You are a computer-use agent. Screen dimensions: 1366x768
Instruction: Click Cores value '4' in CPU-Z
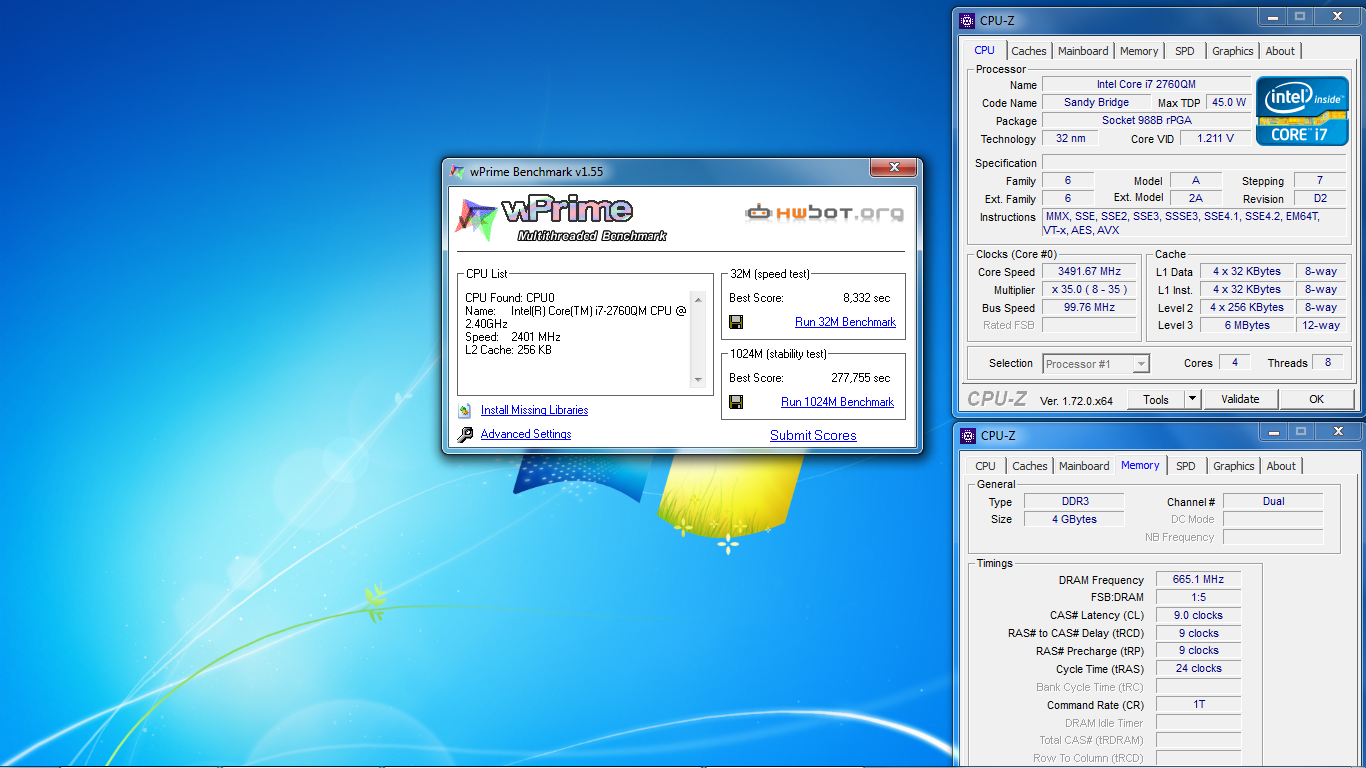(x=1235, y=363)
